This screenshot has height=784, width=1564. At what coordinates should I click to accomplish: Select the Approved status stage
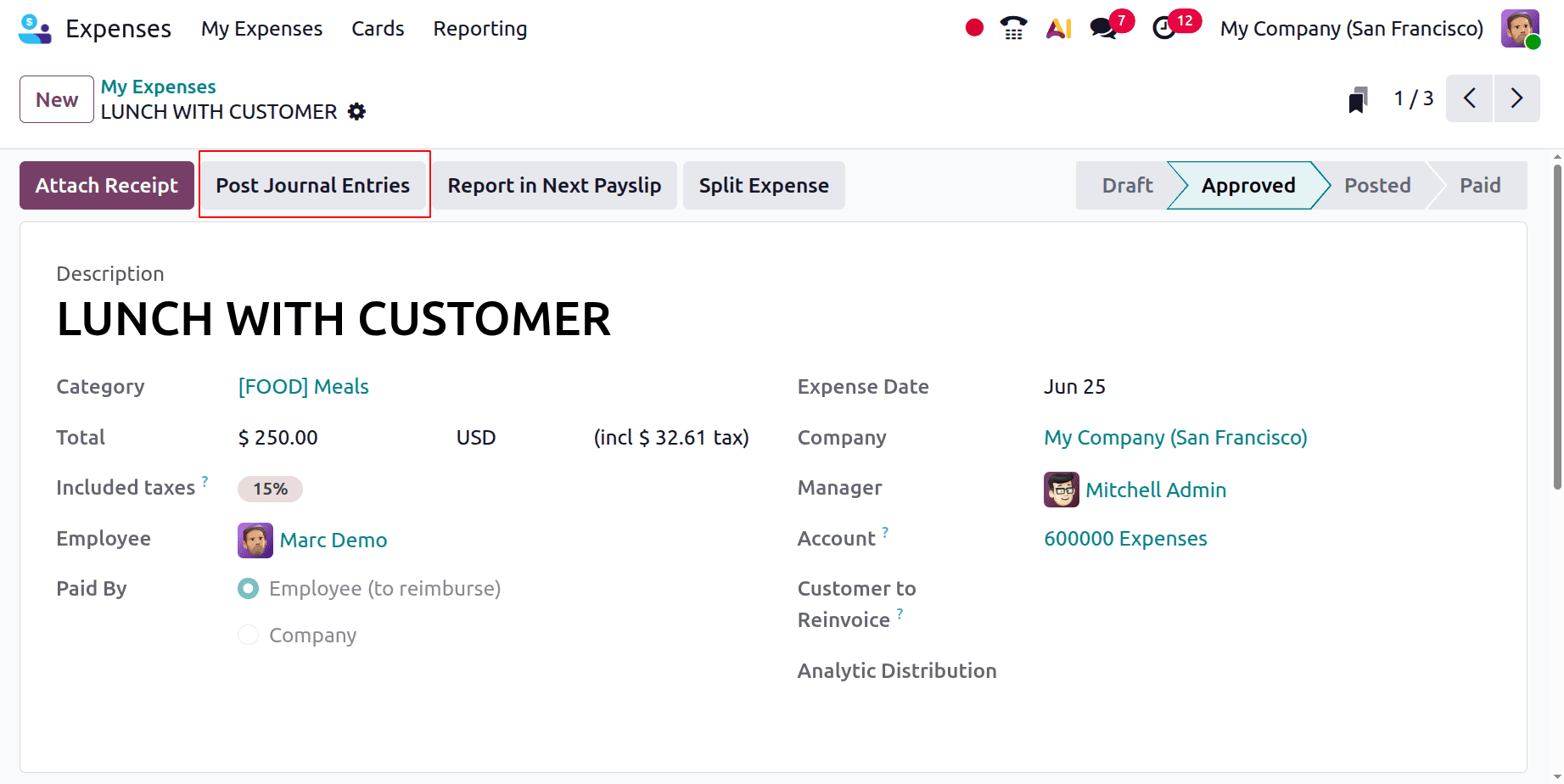(x=1248, y=186)
